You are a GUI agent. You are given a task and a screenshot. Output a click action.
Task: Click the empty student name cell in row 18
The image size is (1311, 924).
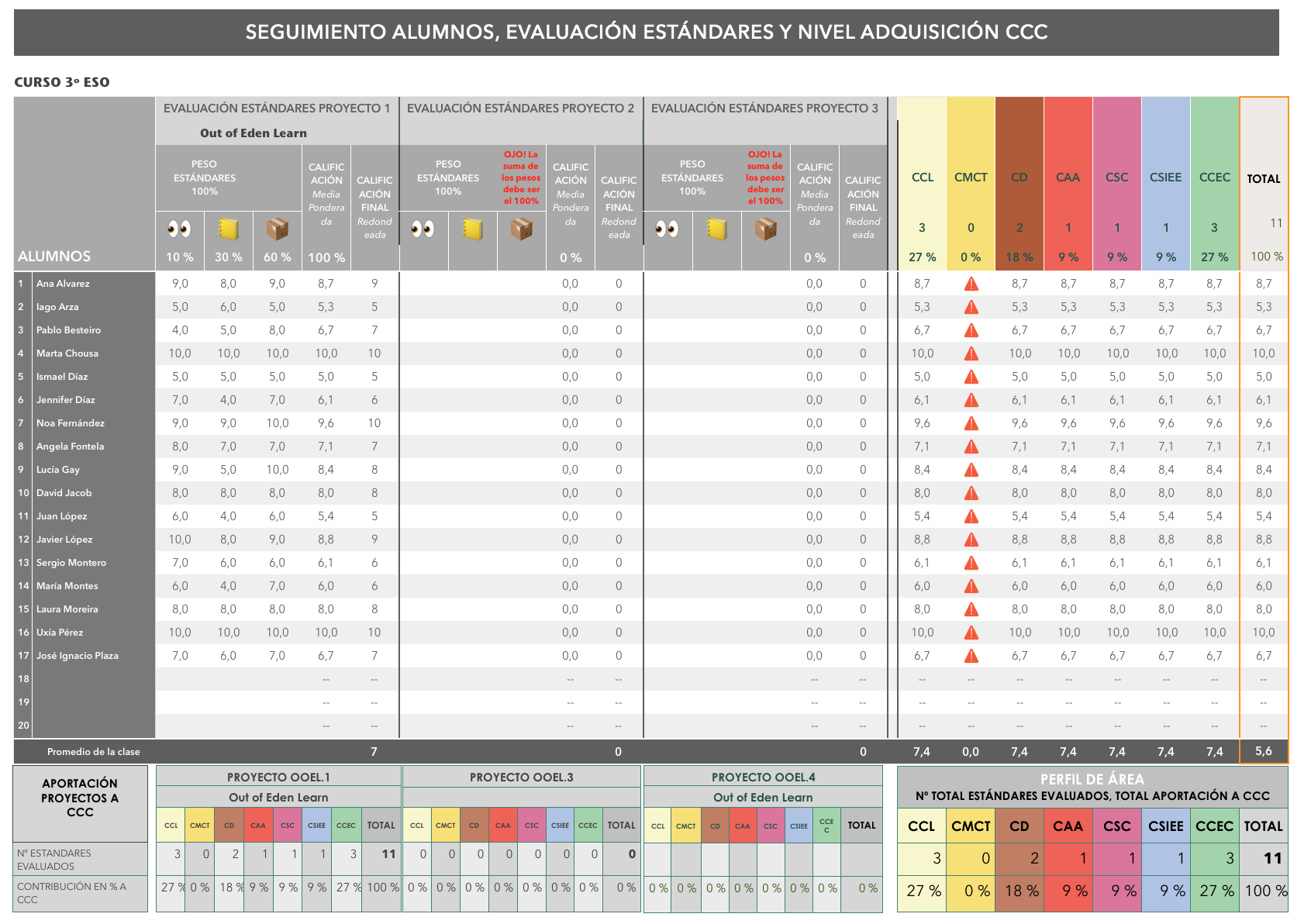point(93,679)
